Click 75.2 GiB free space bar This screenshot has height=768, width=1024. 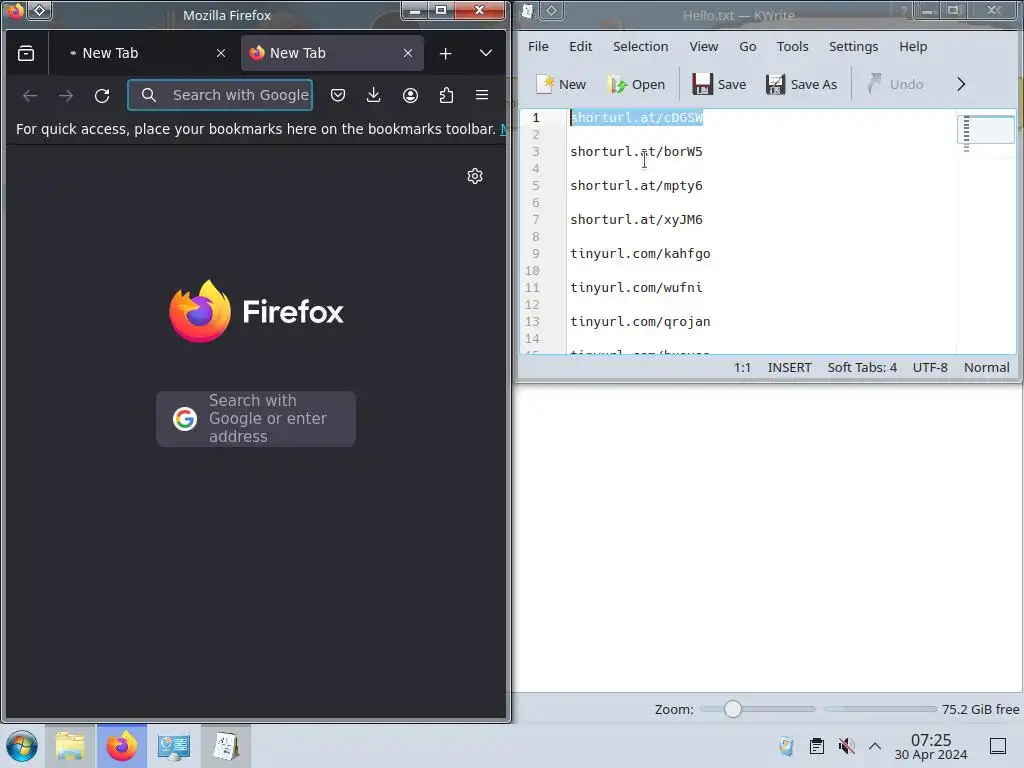(x=921, y=709)
